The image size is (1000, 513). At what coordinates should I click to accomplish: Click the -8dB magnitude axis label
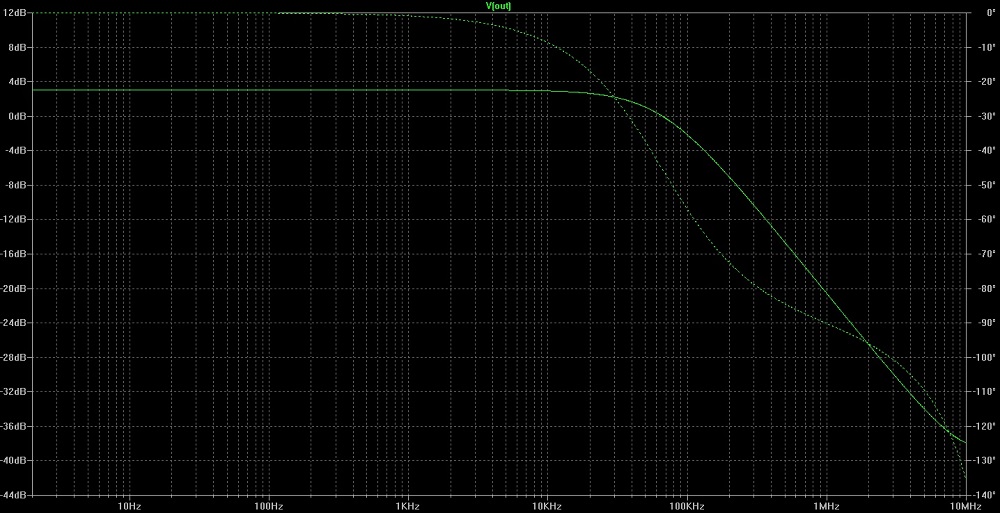(16, 186)
